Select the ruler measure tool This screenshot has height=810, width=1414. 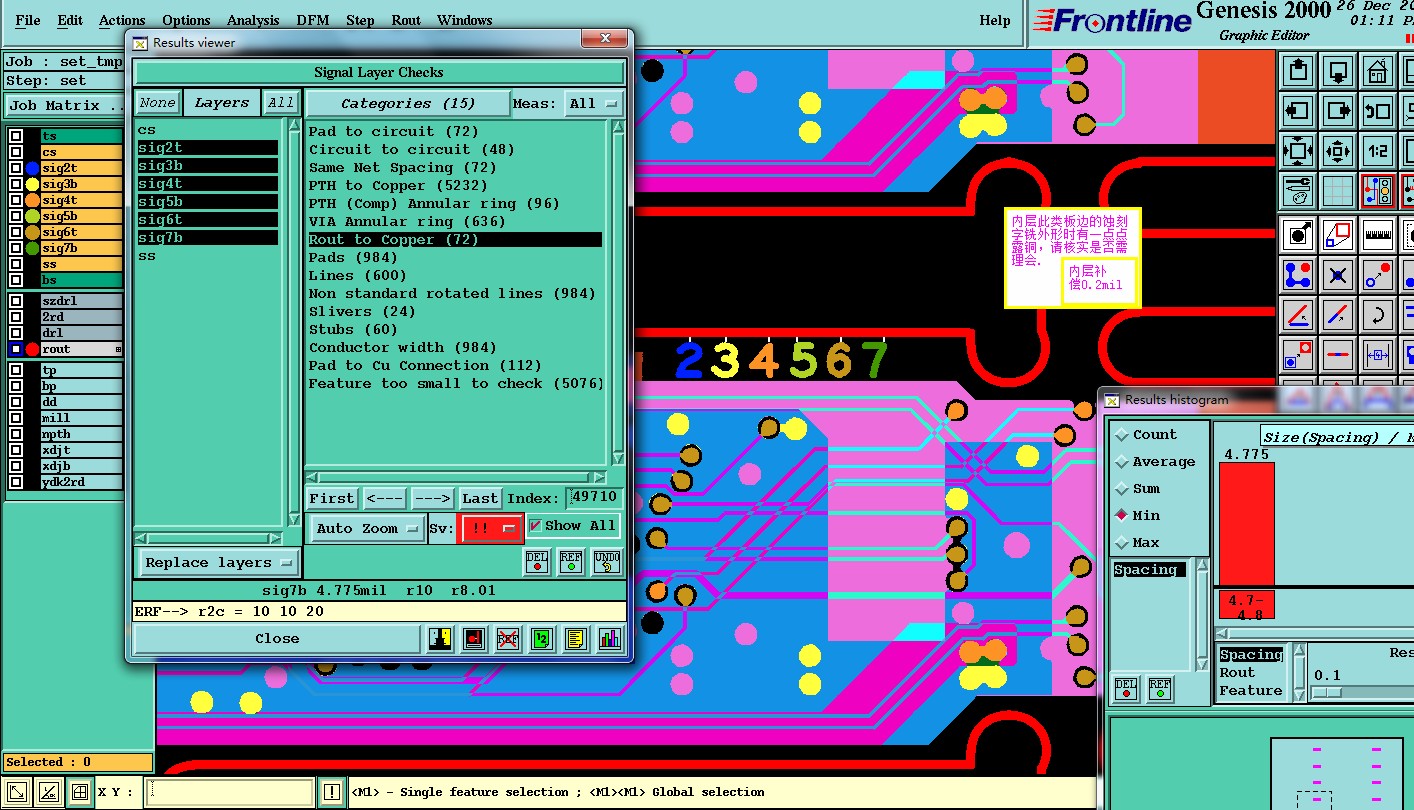pyautogui.click(x=1378, y=235)
